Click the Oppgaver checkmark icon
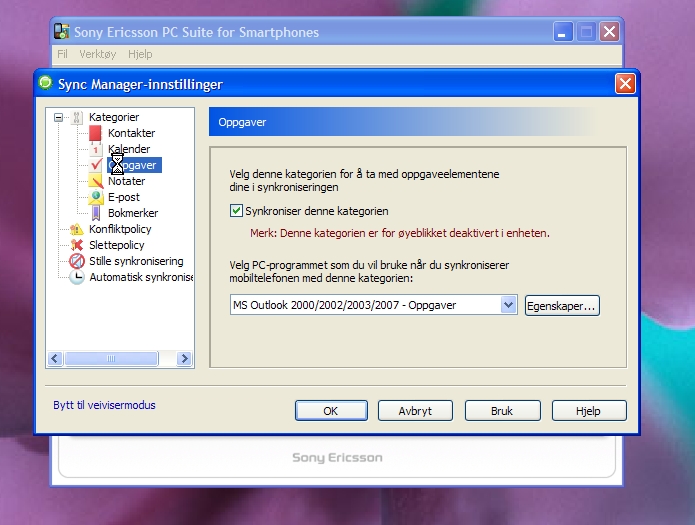This screenshot has width=695, height=525. tap(96, 165)
